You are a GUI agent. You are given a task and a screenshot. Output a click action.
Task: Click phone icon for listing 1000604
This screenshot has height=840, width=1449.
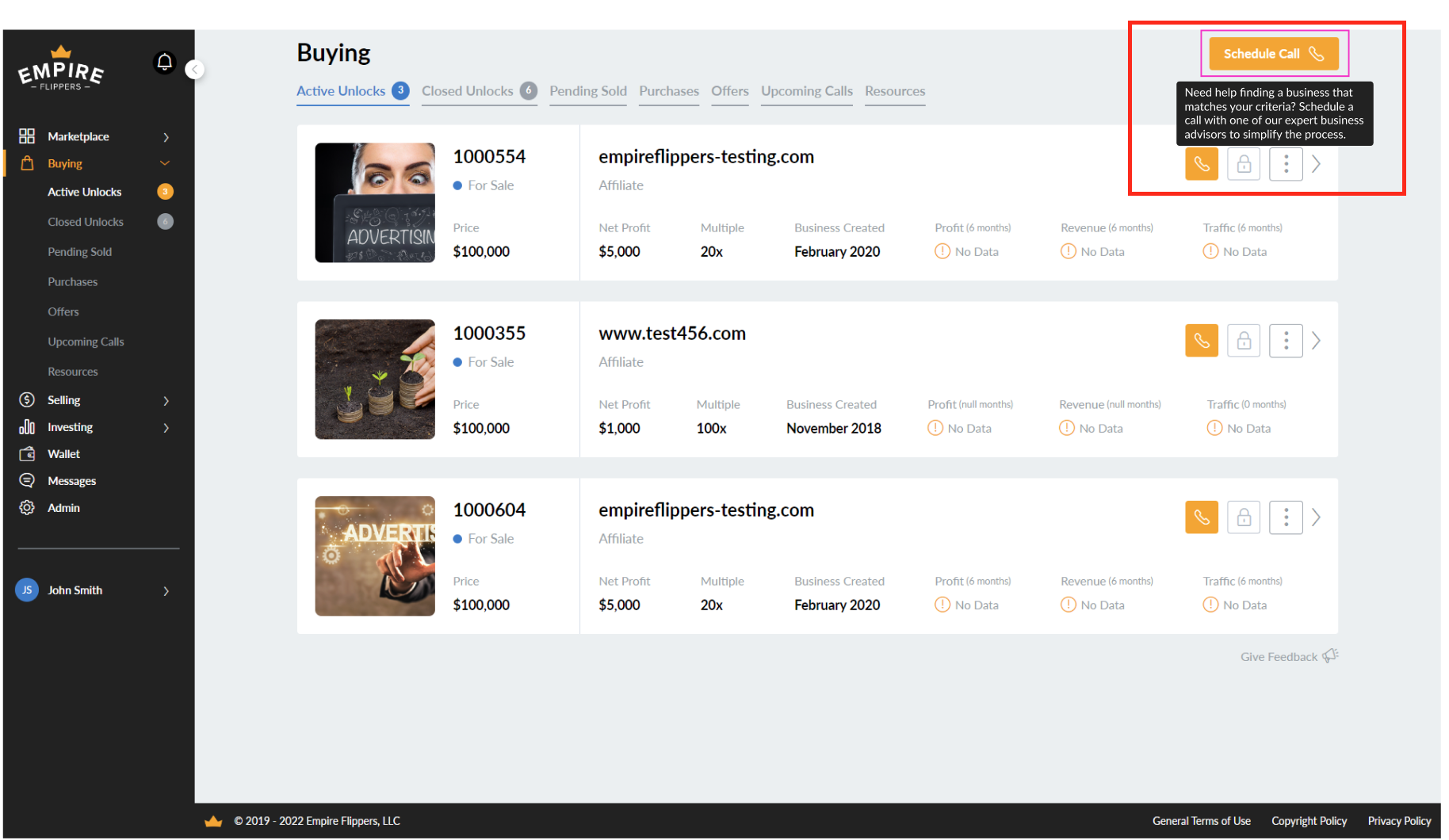pos(1201,517)
